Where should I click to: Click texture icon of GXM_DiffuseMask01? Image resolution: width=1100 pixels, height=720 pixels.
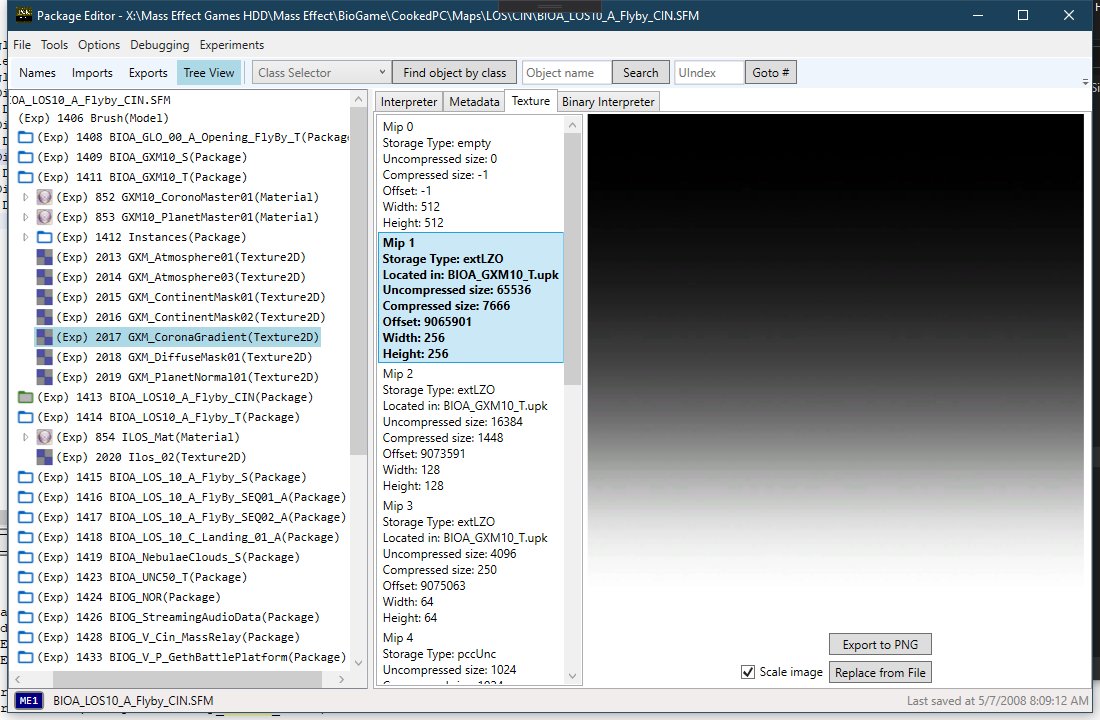pyautogui.click(x=44, y=357)
